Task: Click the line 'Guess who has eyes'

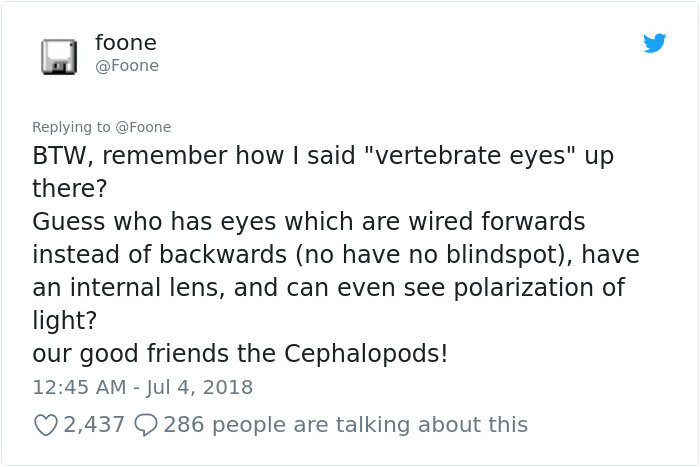Action: point(308,221)
